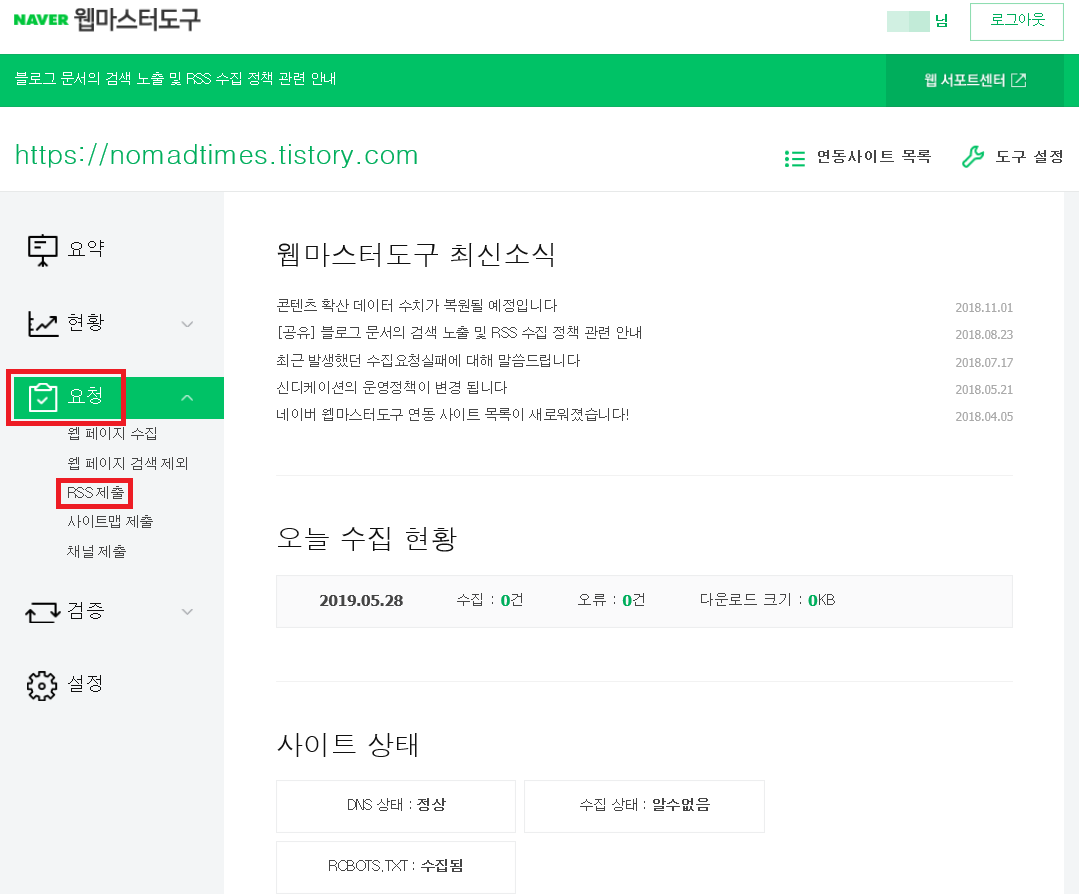Click the 웹마스터도구 최신소식 heading

(x=416, y=255)
